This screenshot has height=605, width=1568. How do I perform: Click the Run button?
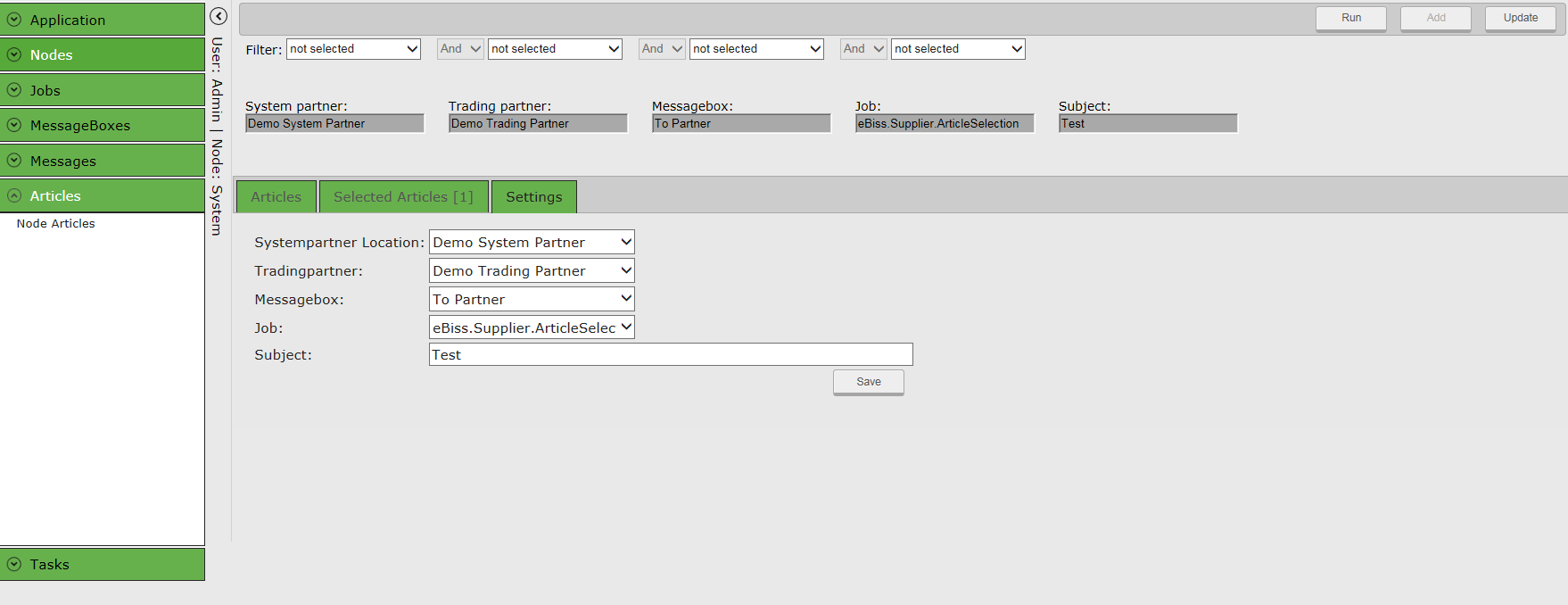[1350, 18]
